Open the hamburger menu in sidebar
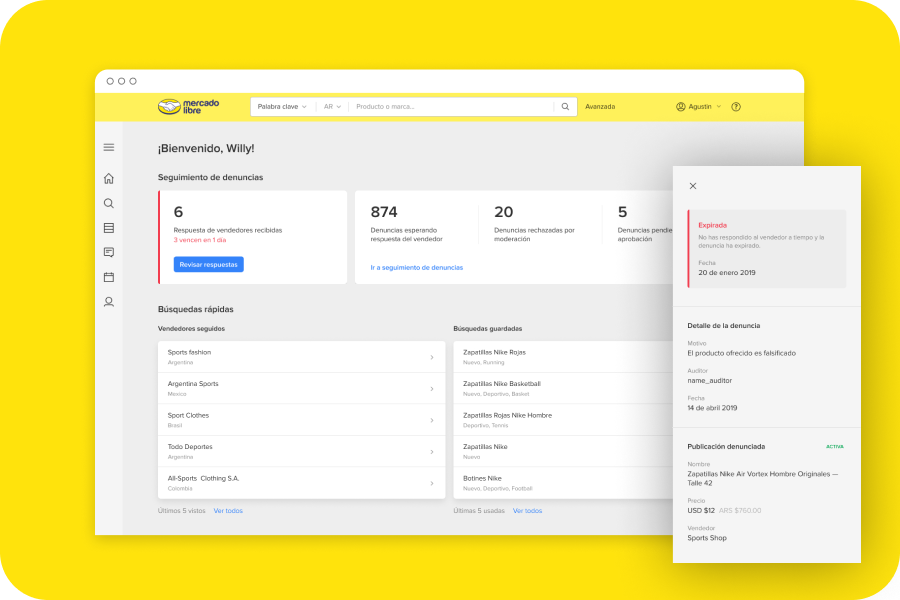Screen dimensions: 900x600 click(x=109, y=147)
